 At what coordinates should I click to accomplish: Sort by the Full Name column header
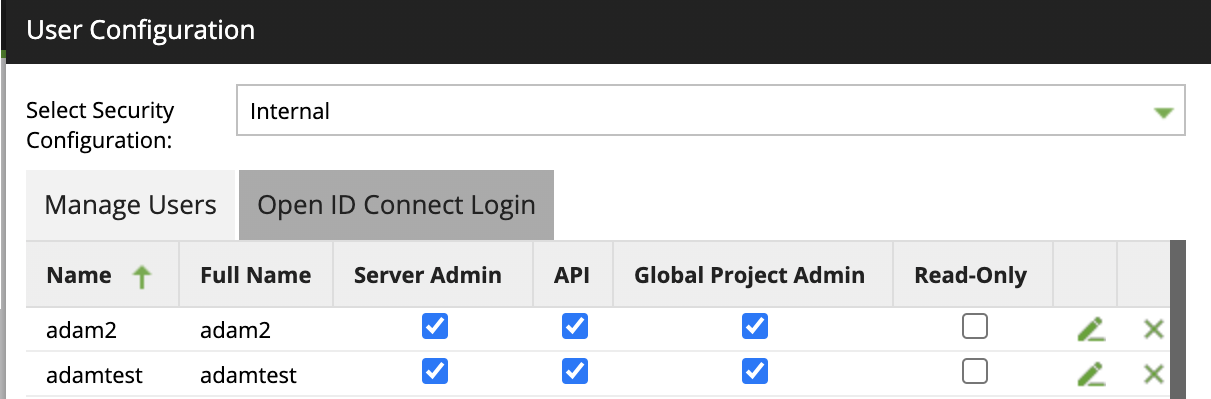click(x=256, y=275)
